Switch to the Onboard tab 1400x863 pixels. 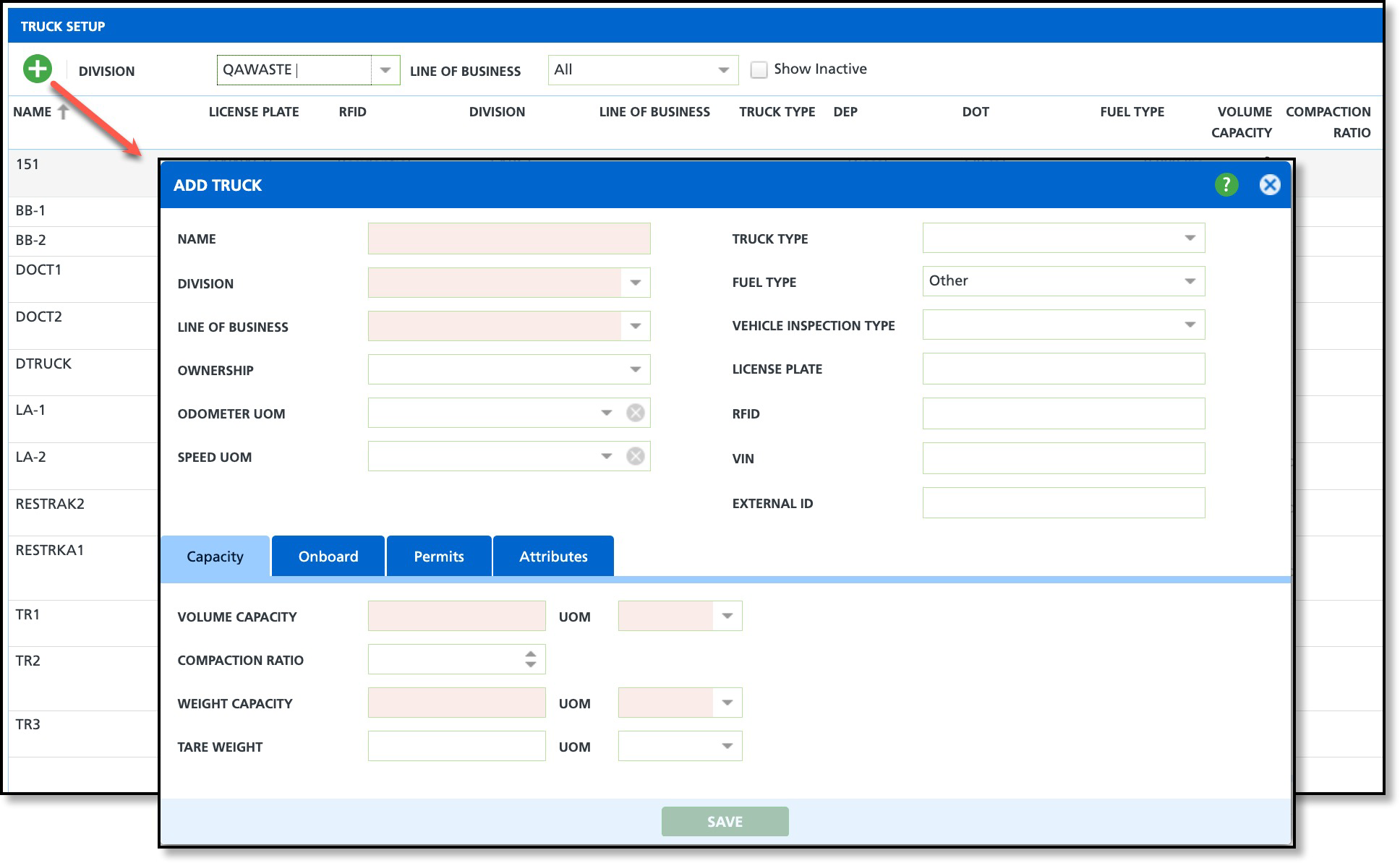click(328, 556)
